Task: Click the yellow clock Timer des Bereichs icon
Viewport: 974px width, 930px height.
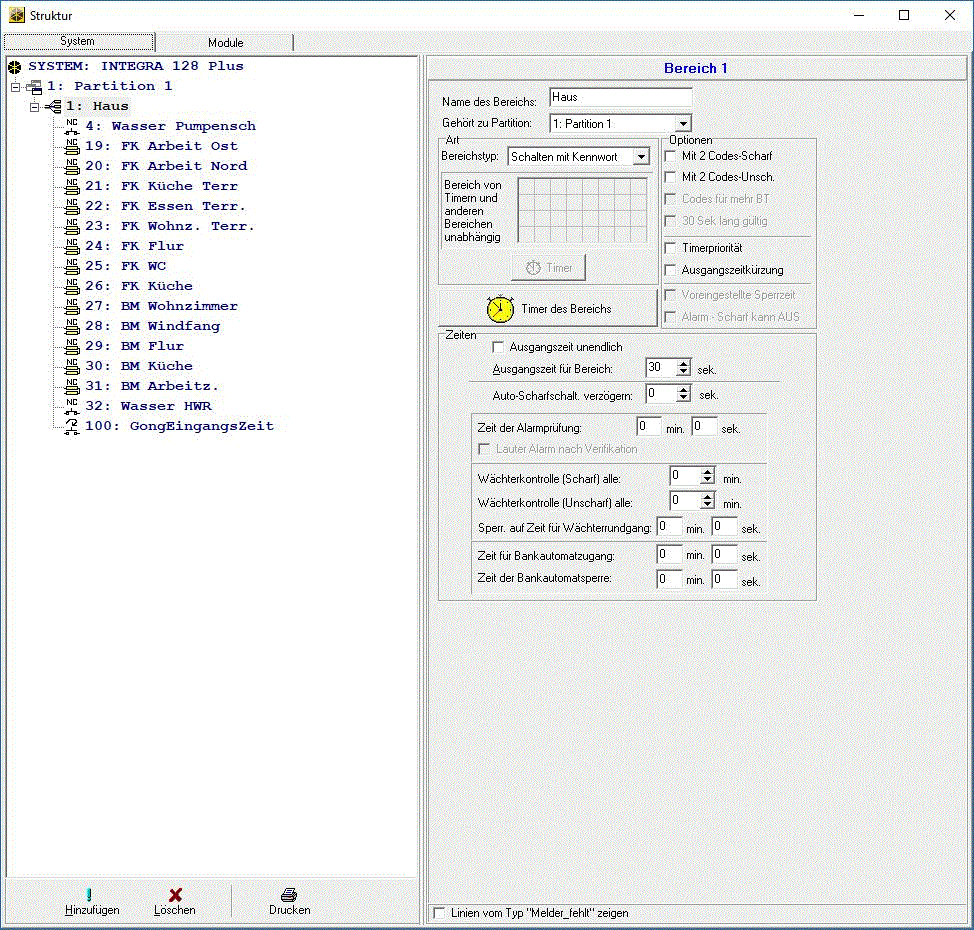Action: (500, 309)
